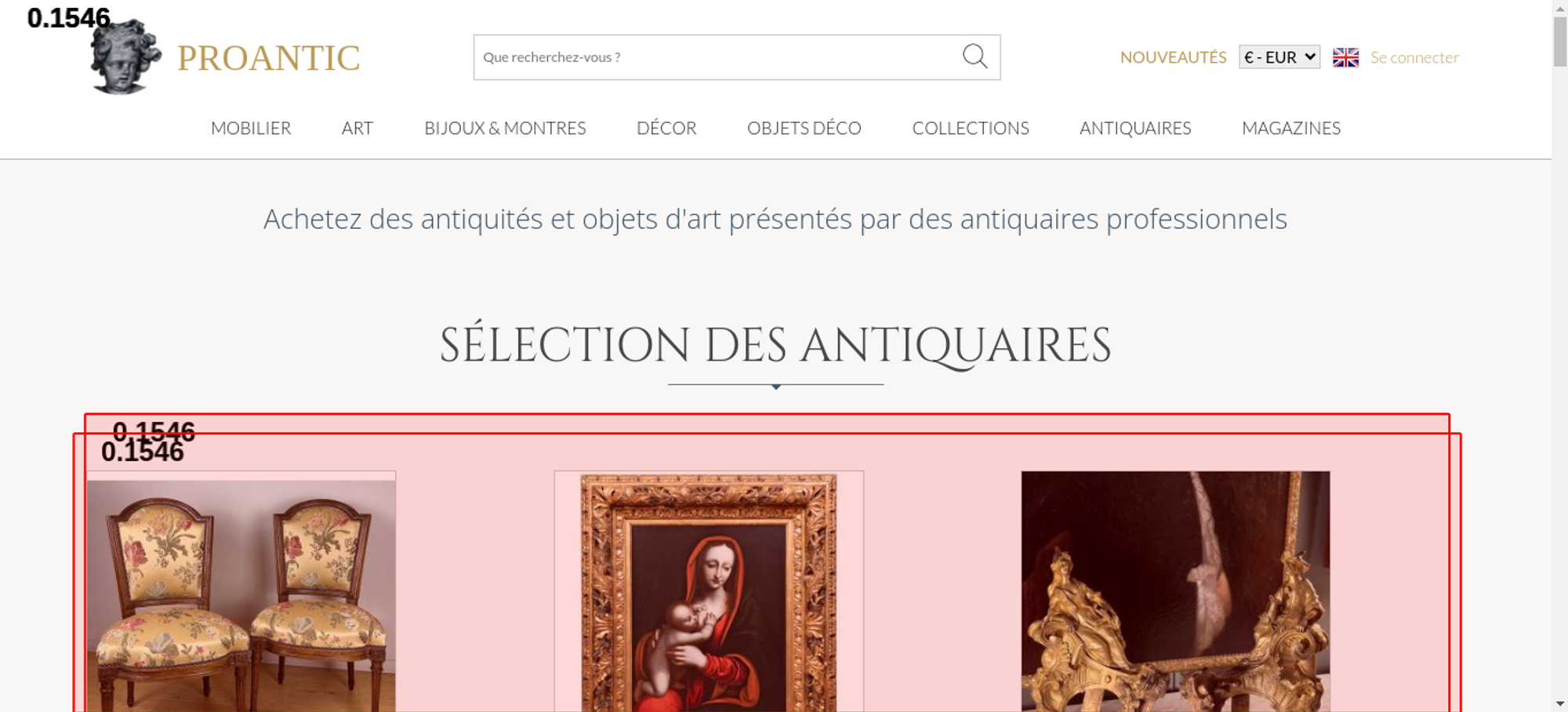Open the MOBILIER menu
This screenshot has height=712, width=1568.
pyautogui.click(x=251, y=128)
